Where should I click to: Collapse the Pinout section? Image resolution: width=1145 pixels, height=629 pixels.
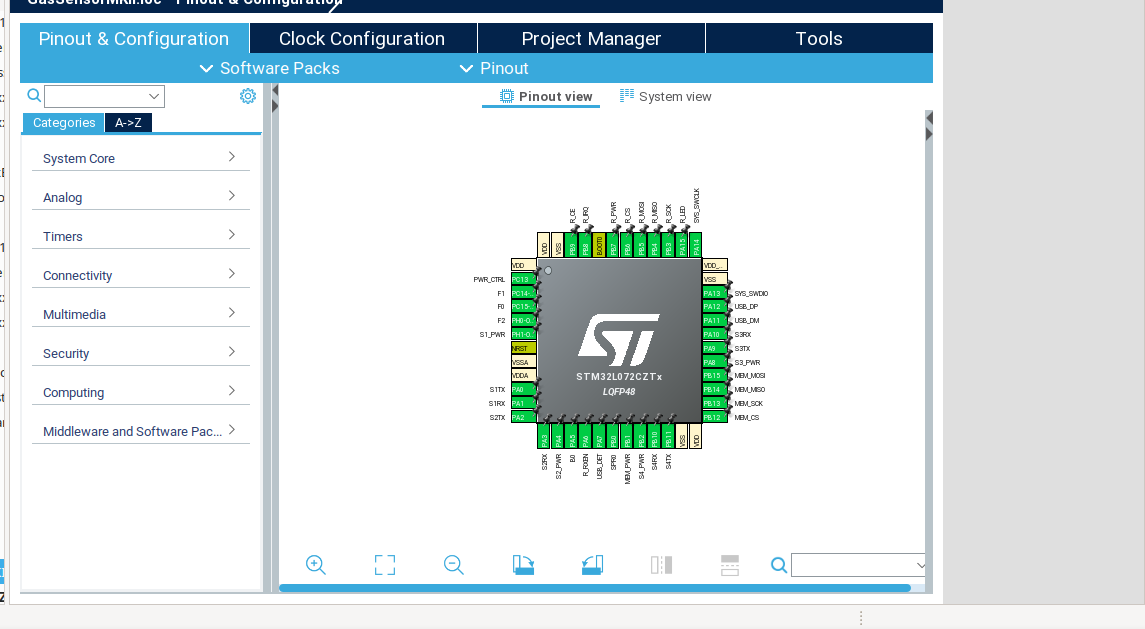pos(466,68)
